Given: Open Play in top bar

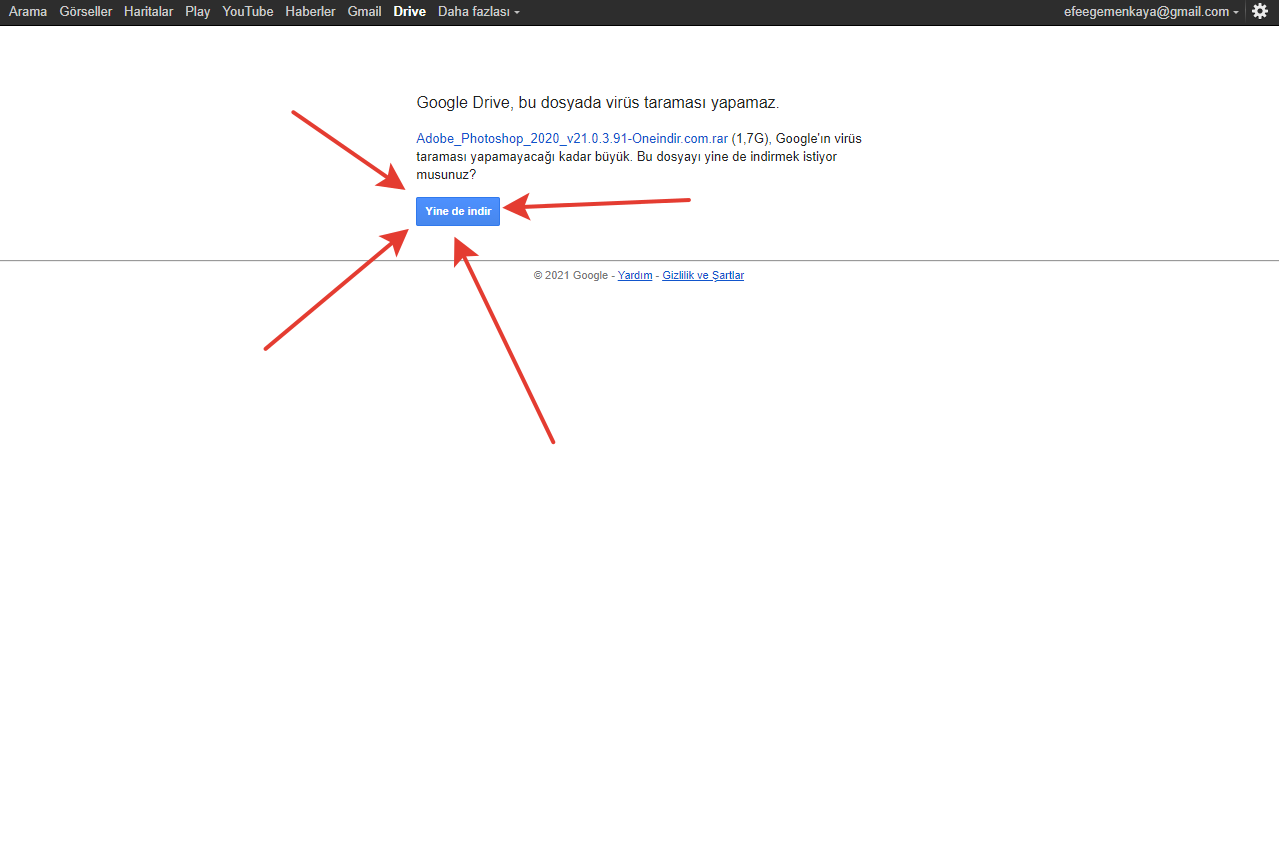Looking at the screenshot, I should point(198,12).
